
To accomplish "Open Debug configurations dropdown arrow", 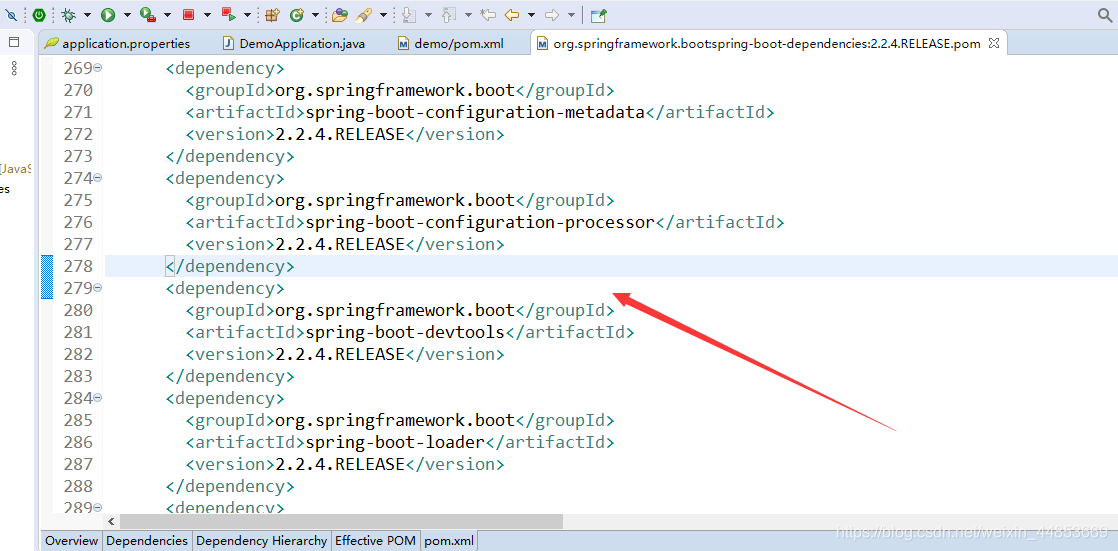I will [87, 14].
